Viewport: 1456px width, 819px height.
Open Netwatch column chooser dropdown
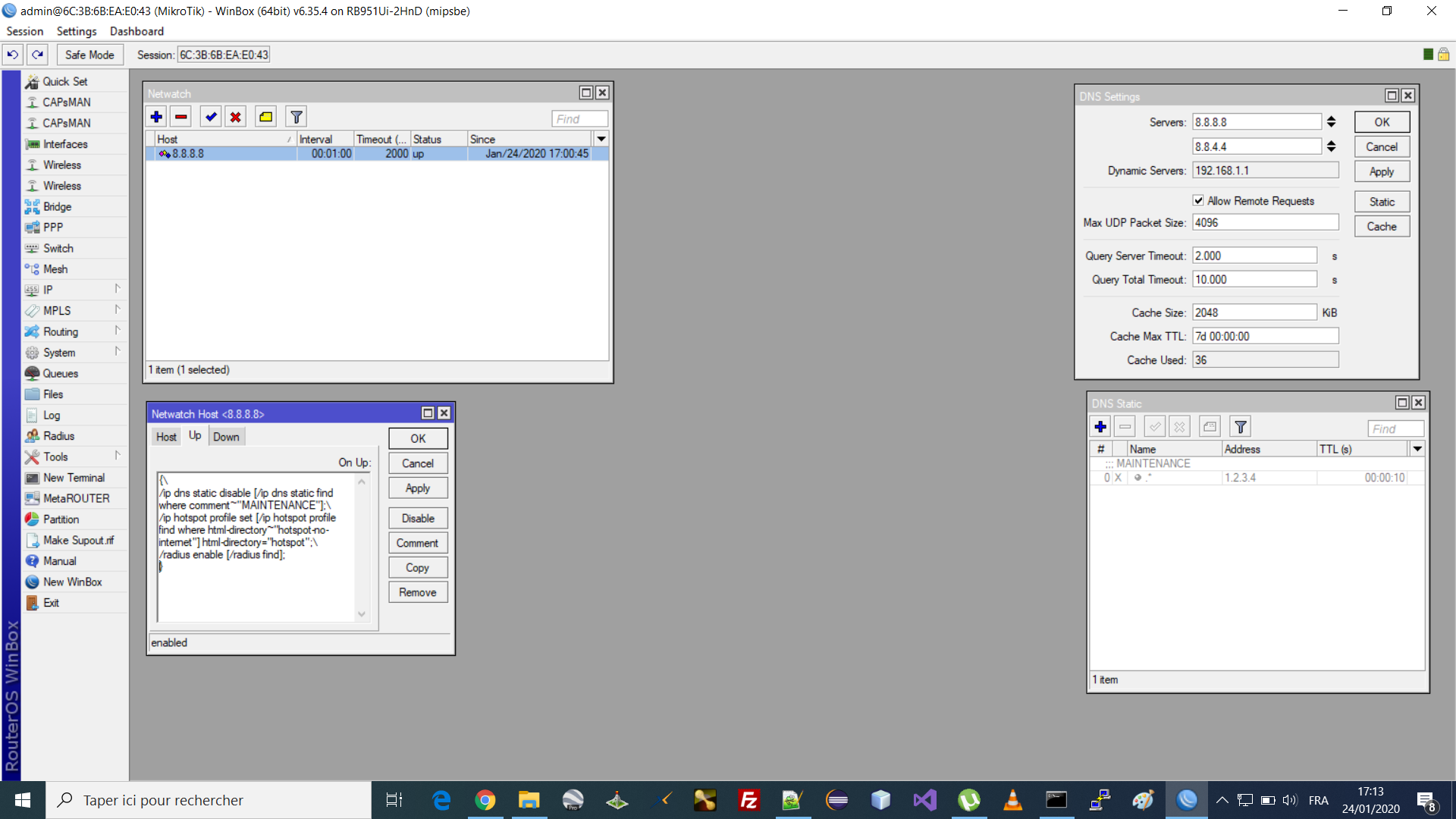click(601, 139)
